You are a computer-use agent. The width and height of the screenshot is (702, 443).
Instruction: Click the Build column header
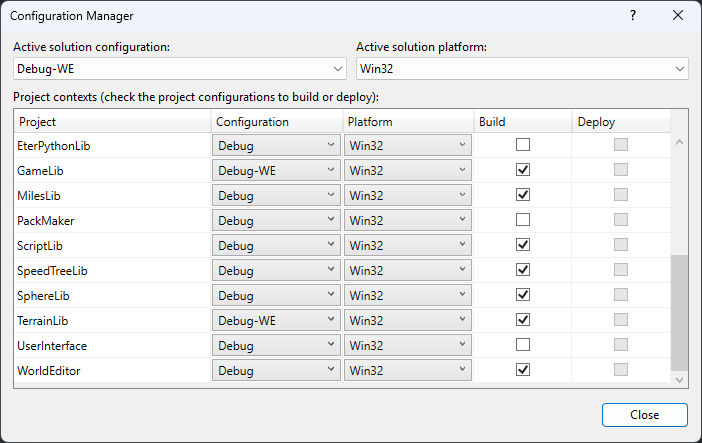[522, 122]
